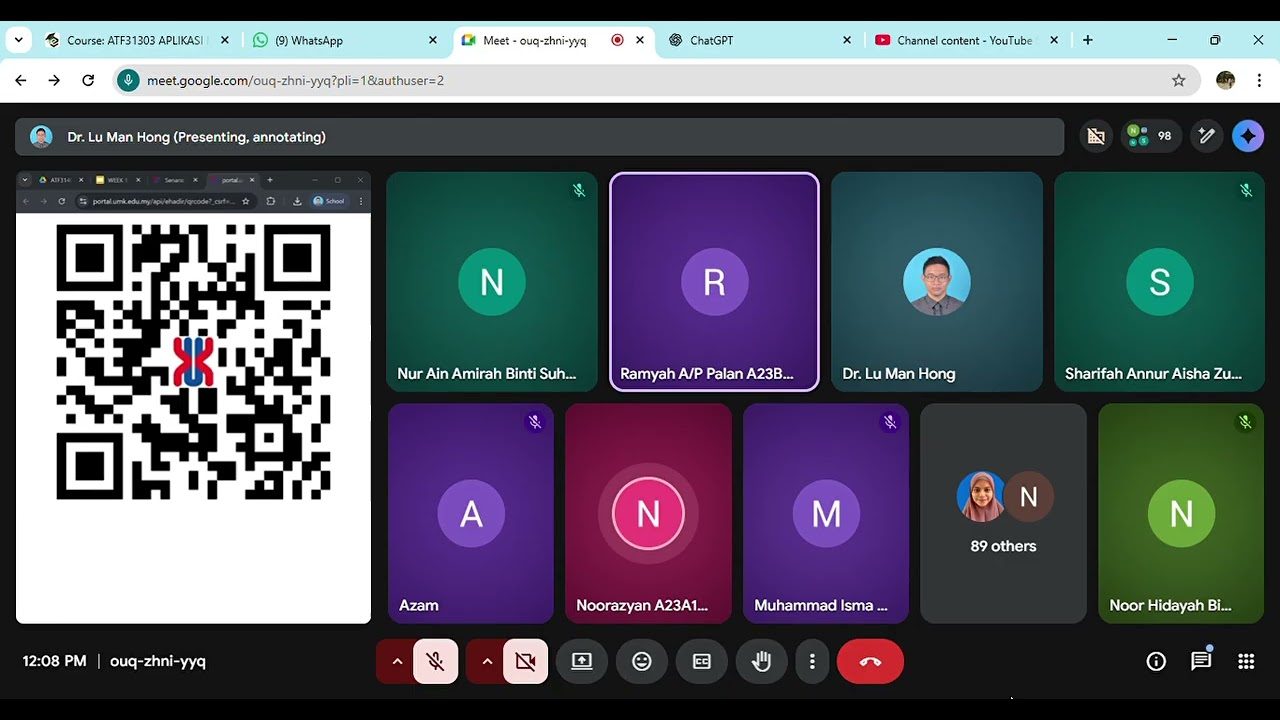1280x720 pixels.
Task: Select Noorazyan A23A1... participant tile
Action: 648,513
